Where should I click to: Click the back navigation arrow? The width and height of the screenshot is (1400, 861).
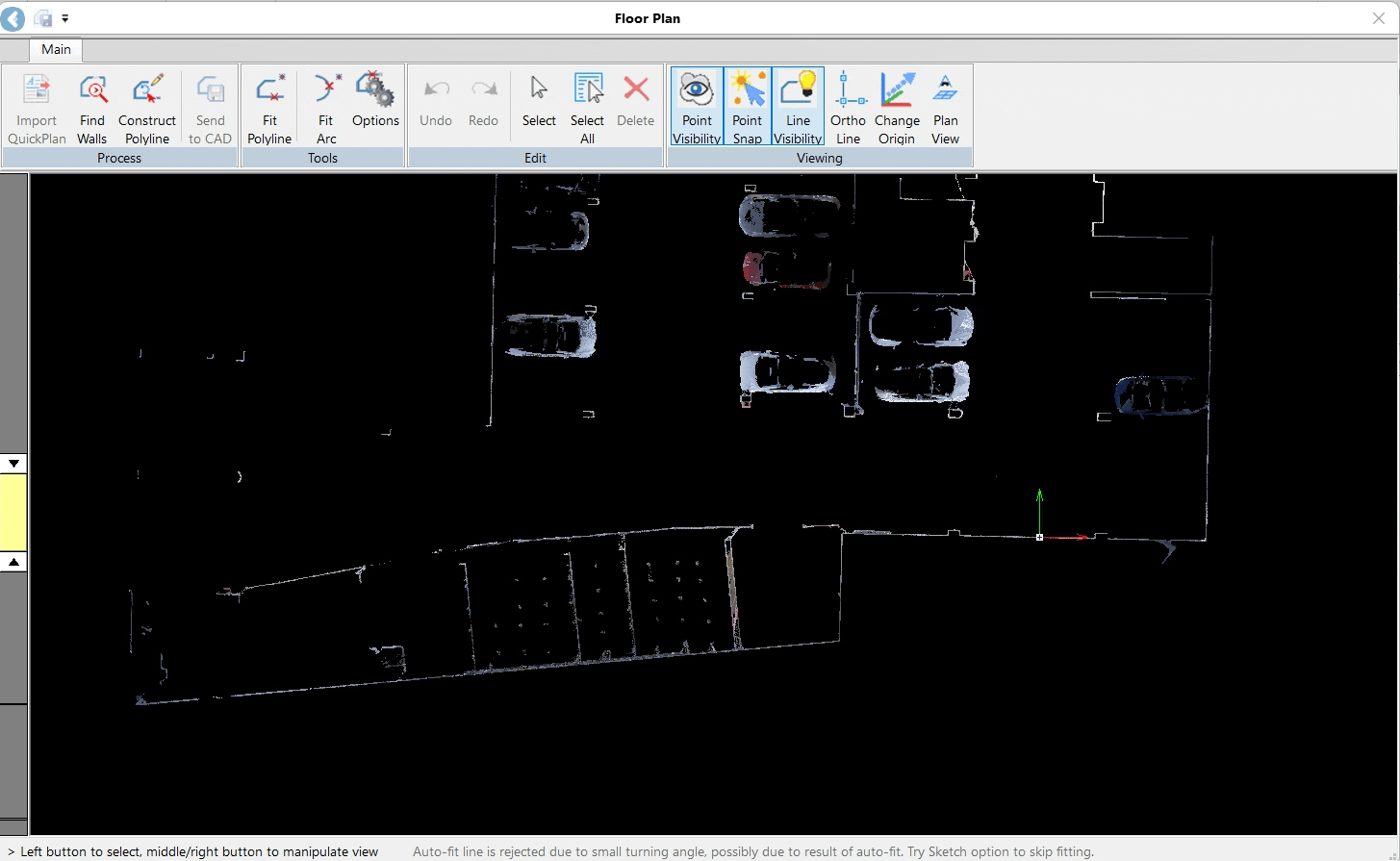click(13, 17)
